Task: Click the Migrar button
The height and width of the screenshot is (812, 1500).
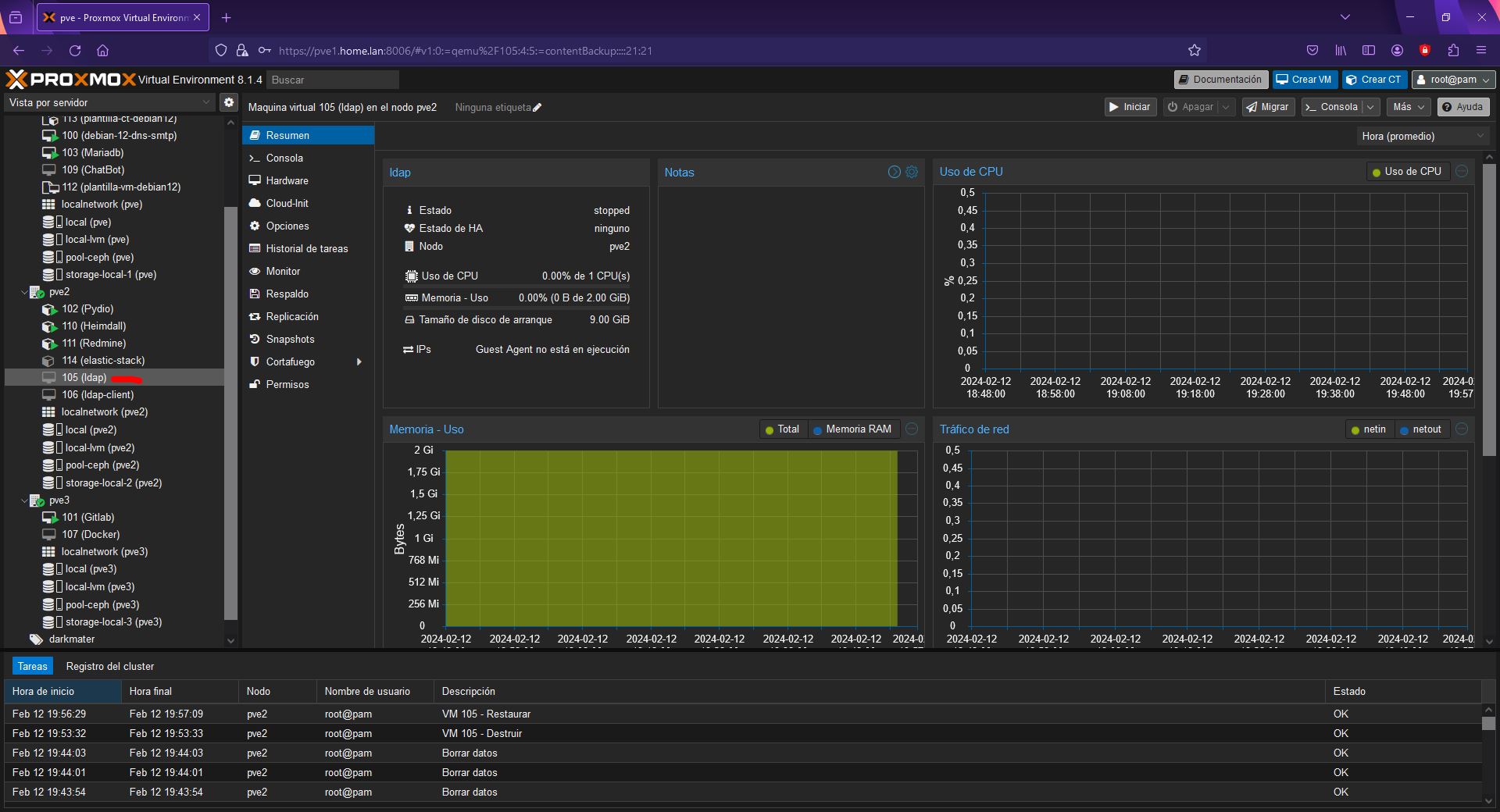Action: (x=1267, y=107)
